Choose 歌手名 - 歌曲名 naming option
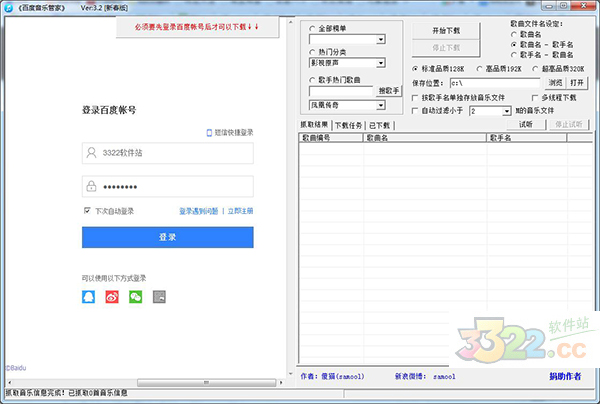600x404 pixels. pyautogui.click(x=514, y=55)
